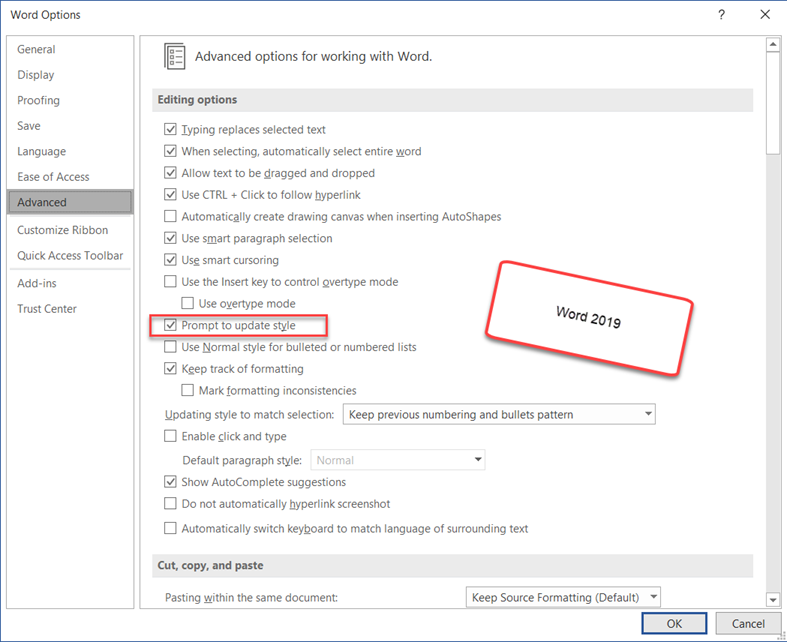This screenshot has width=787, height=642.
Task: Click the Help question mark icon
Action: click(721, 15)
